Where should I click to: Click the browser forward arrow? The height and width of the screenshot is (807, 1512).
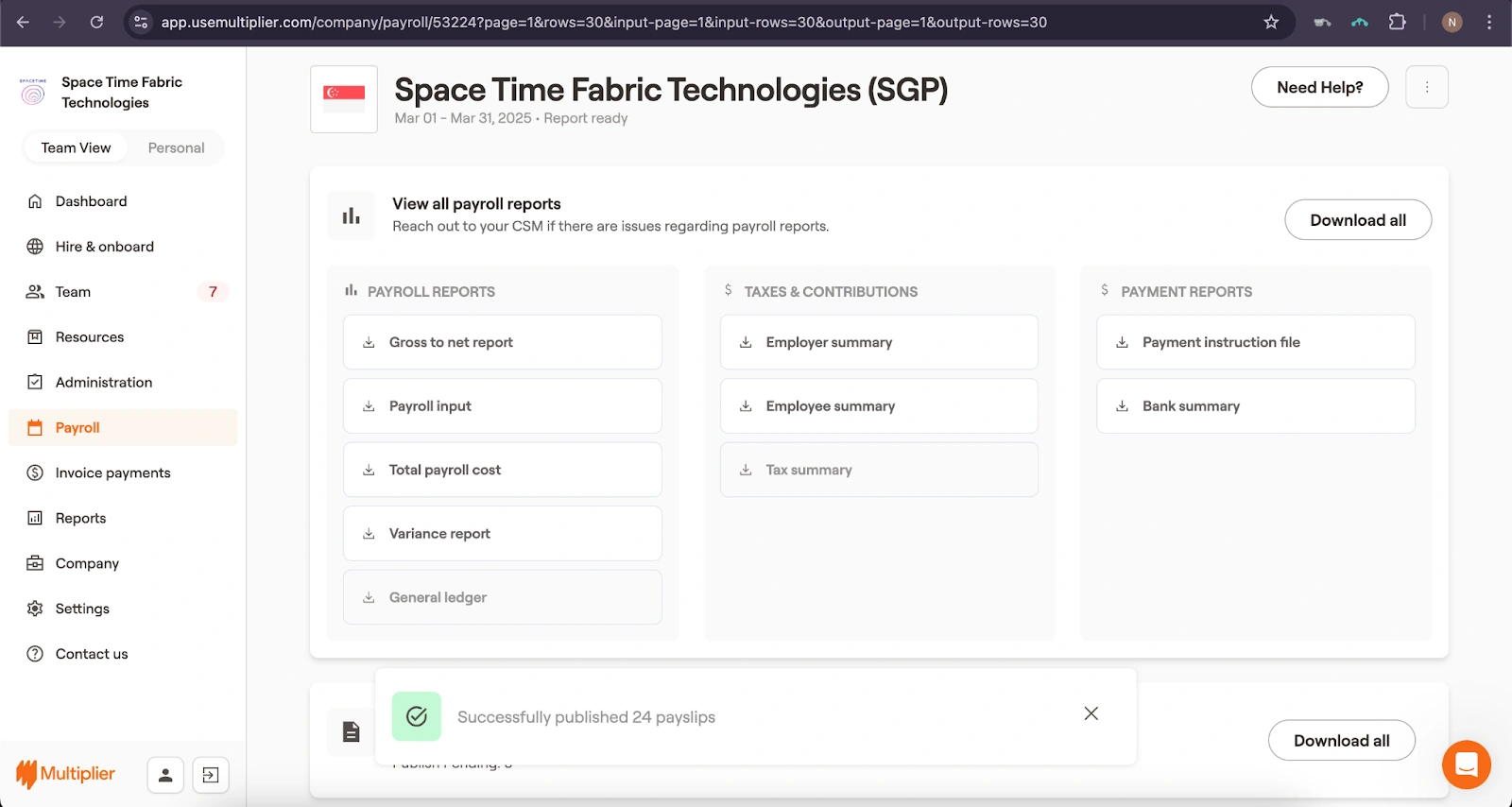(60, 22)
